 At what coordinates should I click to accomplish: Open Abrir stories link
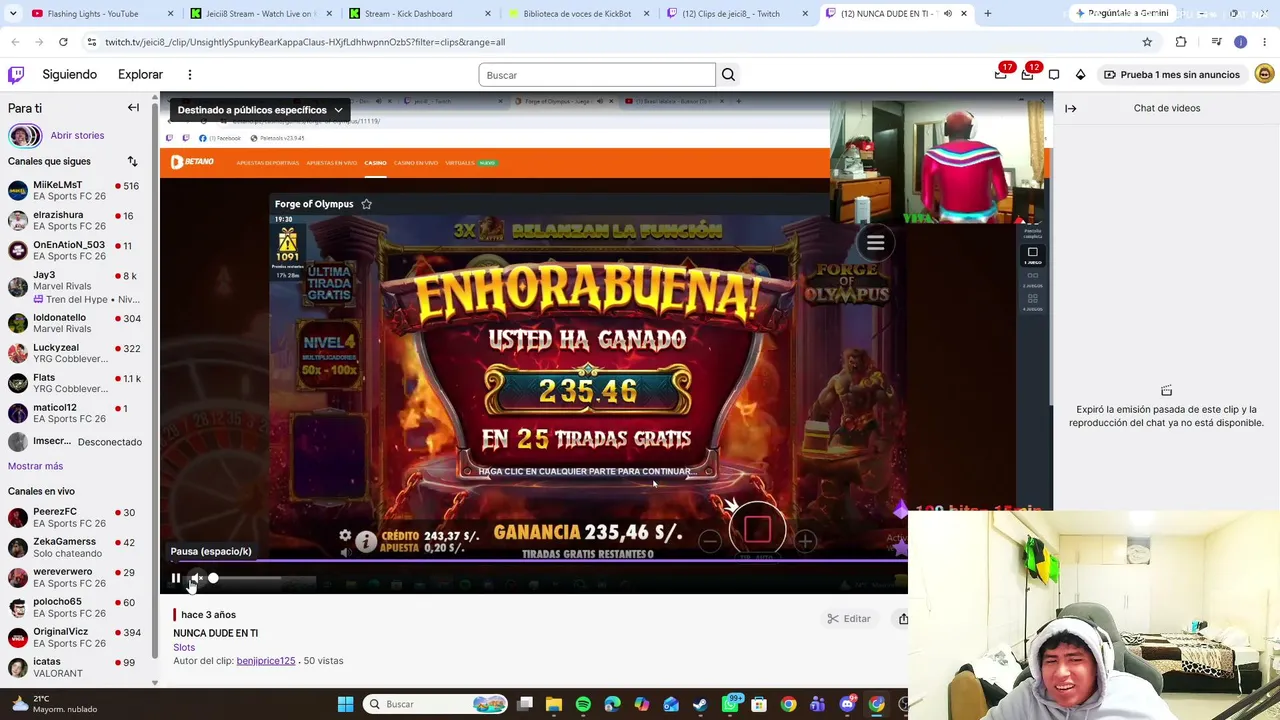coord(77,135)
